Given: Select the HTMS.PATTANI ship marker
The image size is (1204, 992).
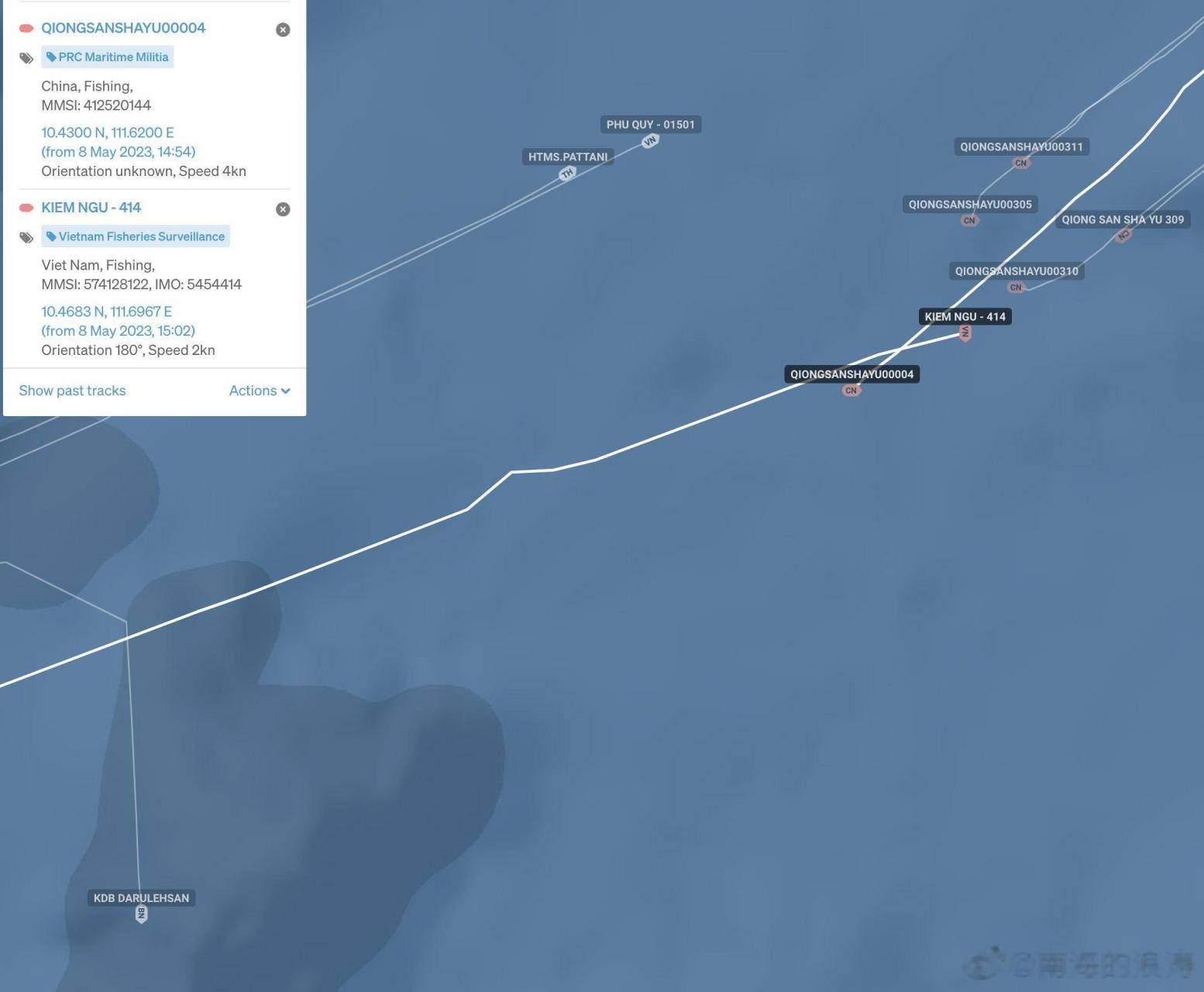Looking at the screenshot, I should [x=568, y=174].
